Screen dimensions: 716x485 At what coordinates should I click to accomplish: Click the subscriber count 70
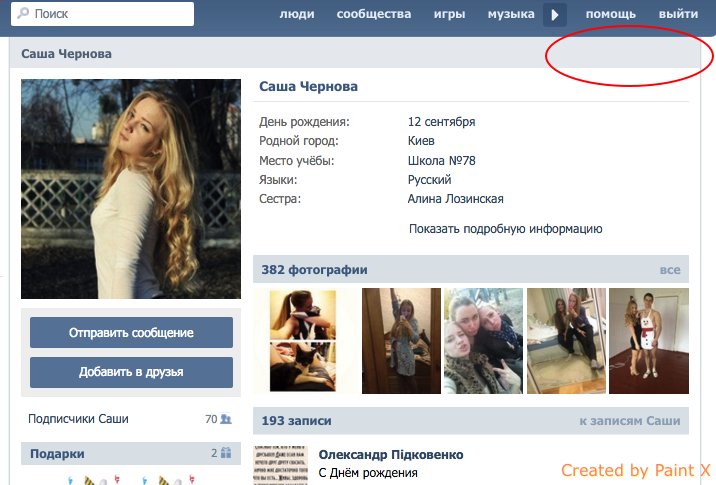[x=211, y=419]
